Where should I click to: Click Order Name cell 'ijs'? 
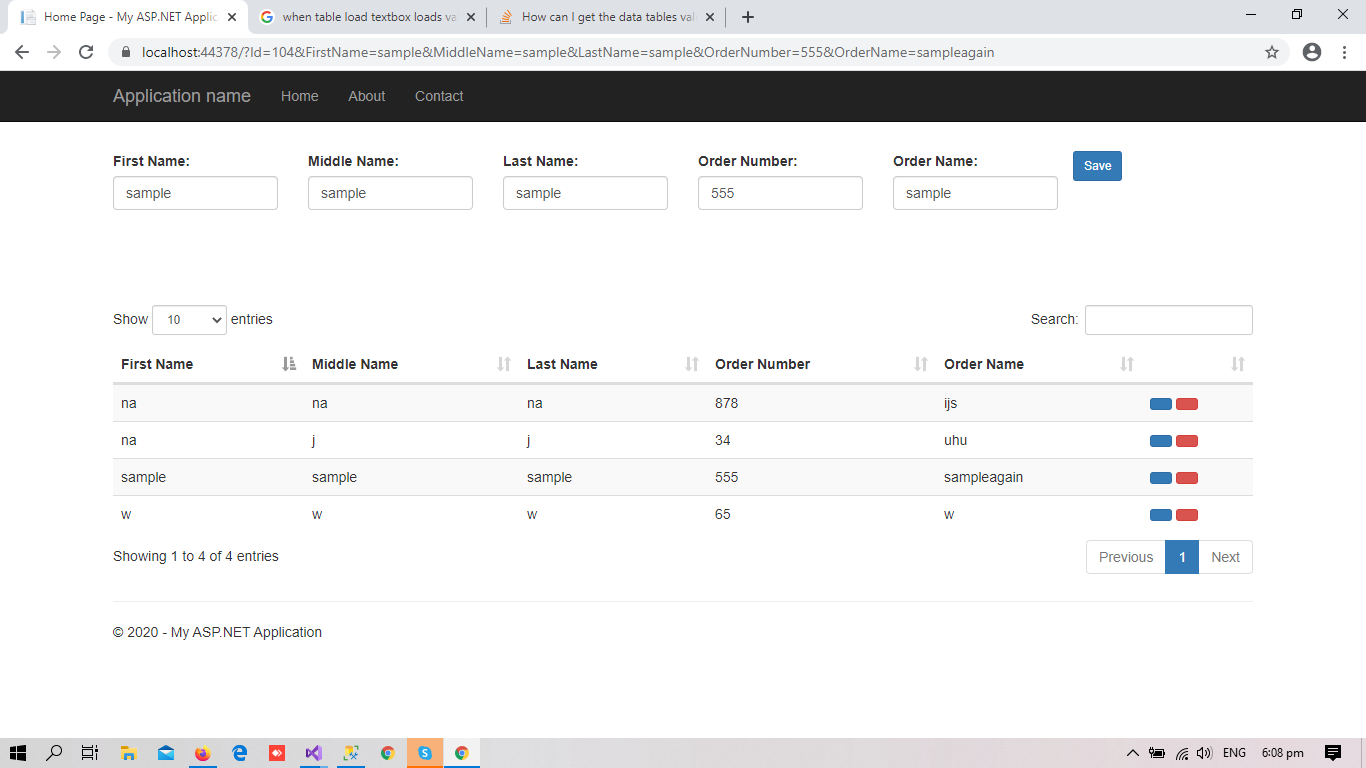[x=951, y=404]
